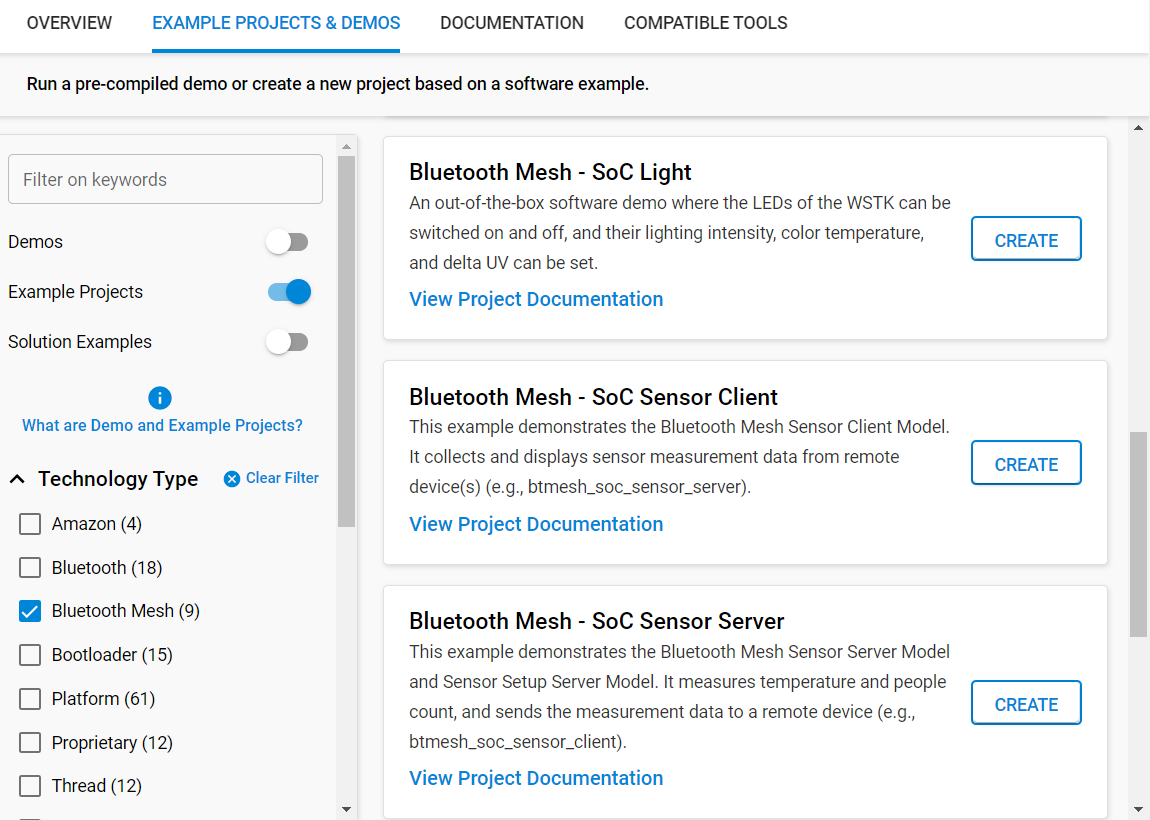Check the Bootloader (15) checkbox
The image size is (1150, 820).
click(x=30, y=655)
